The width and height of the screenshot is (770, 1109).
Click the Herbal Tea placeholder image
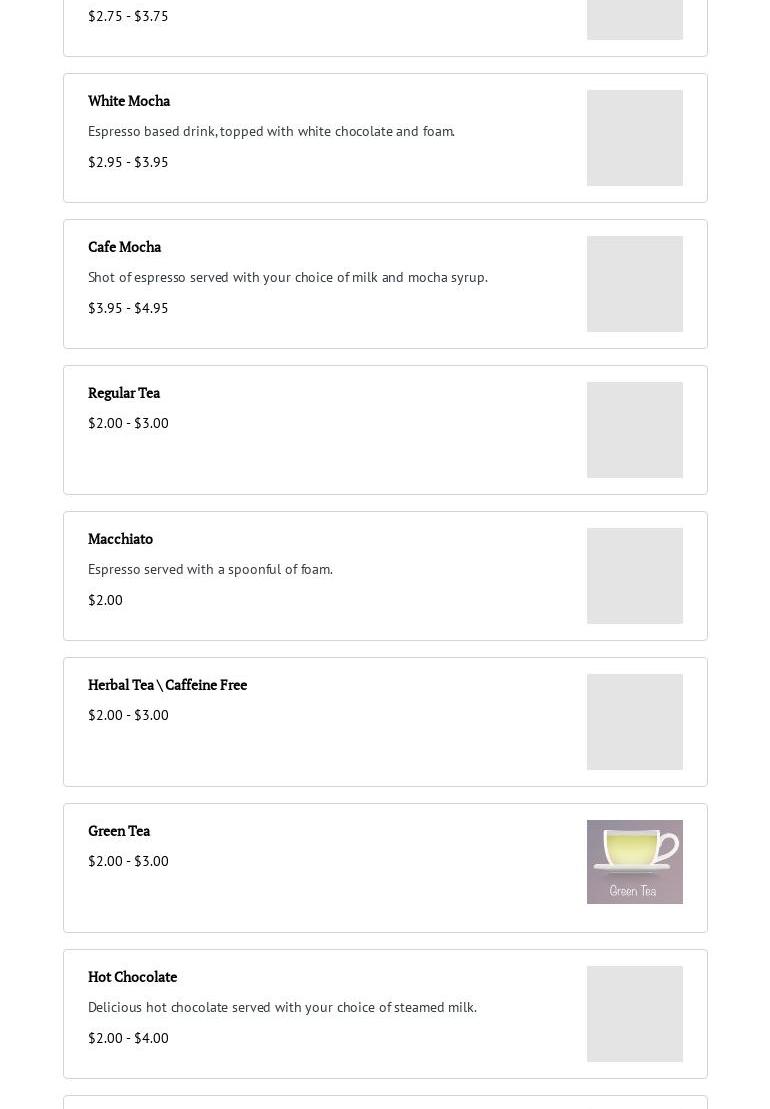(634, 722)
